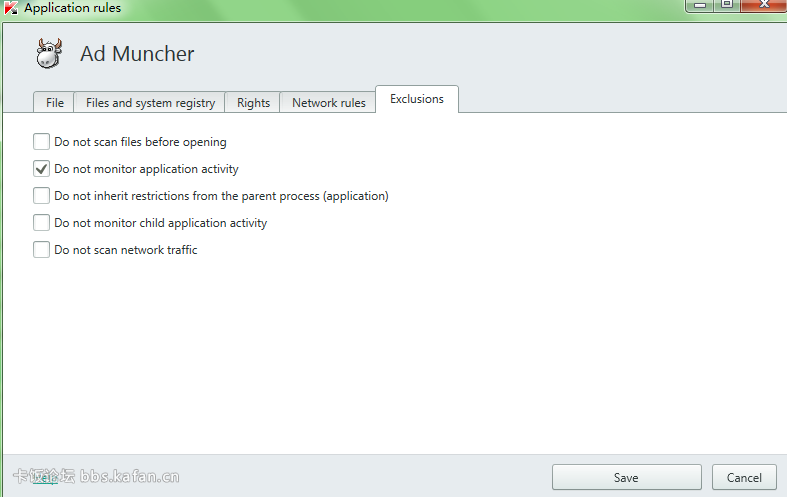Maximize the Application rules window
The width and height of the screenshot is (787, 497).
[x=727, y=5]
